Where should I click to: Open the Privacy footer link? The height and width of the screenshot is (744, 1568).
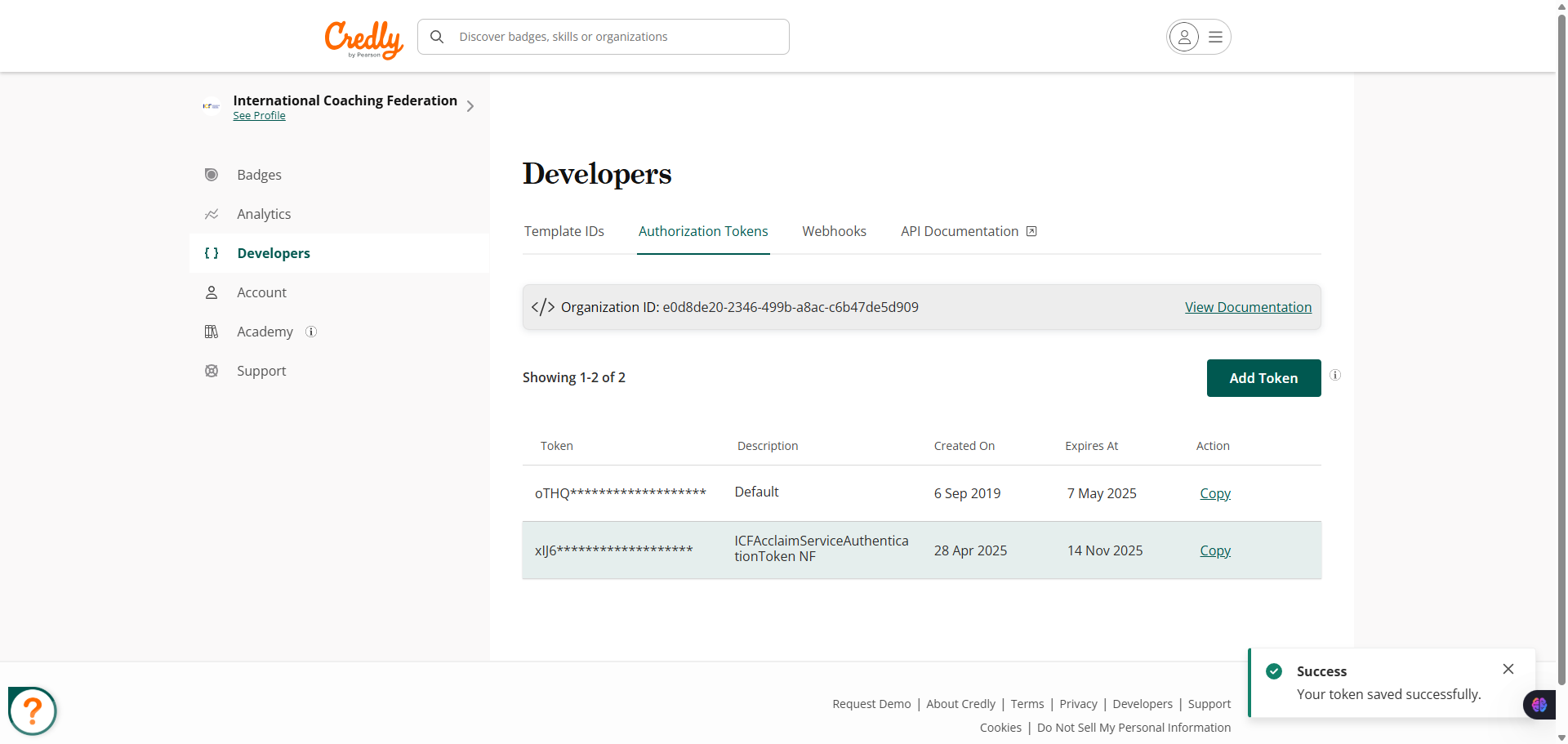(x=1078, y=704)
